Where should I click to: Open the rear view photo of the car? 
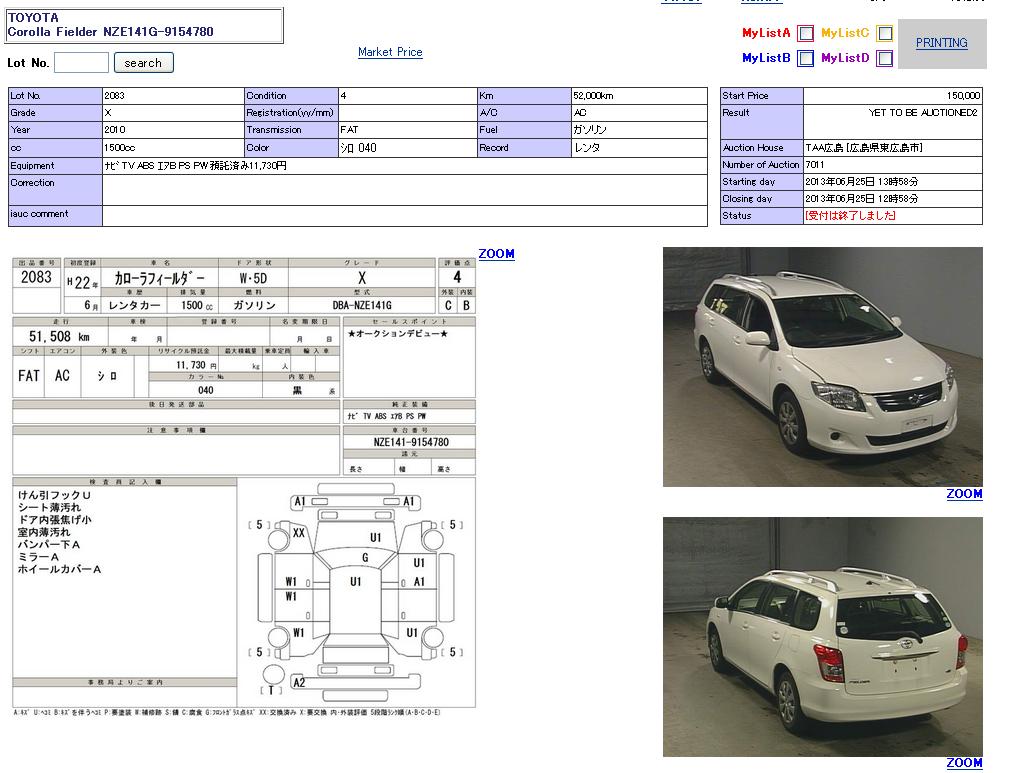pos(822,636)
